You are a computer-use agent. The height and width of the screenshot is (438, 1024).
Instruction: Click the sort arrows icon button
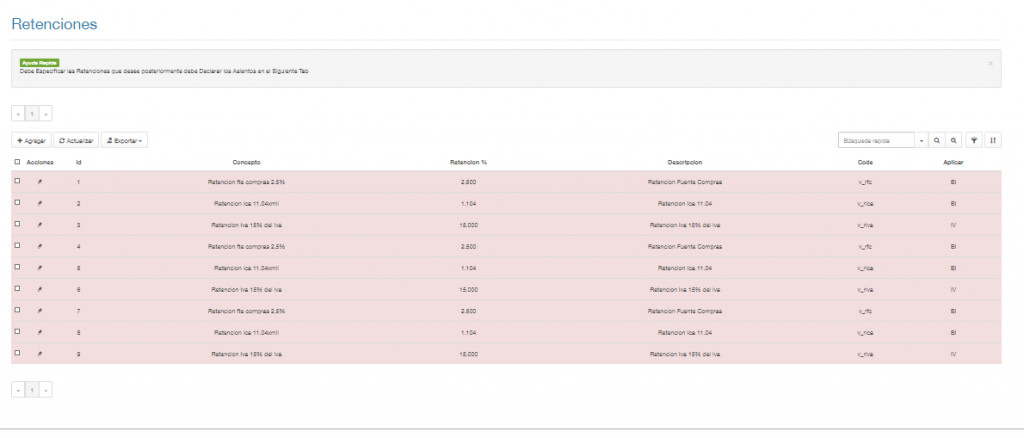pos(993,141)
